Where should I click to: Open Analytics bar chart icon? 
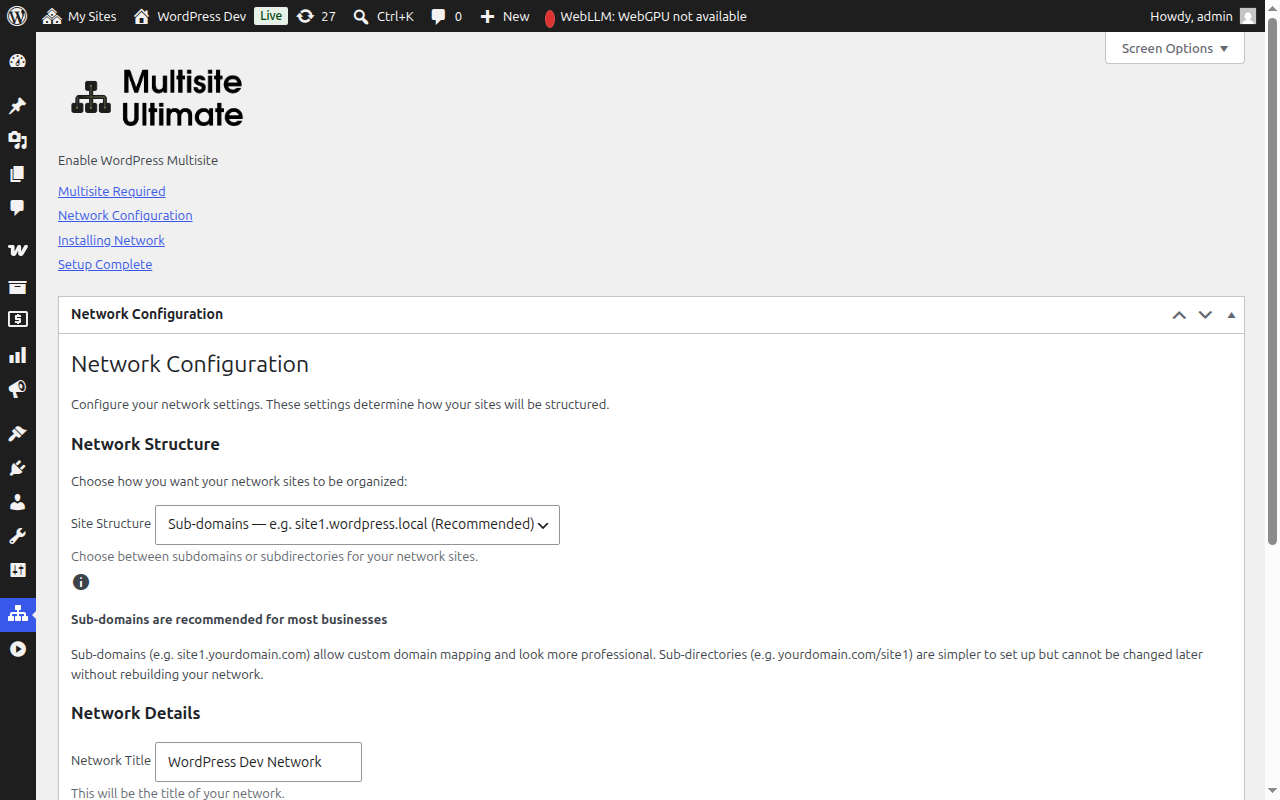(17, 355)
